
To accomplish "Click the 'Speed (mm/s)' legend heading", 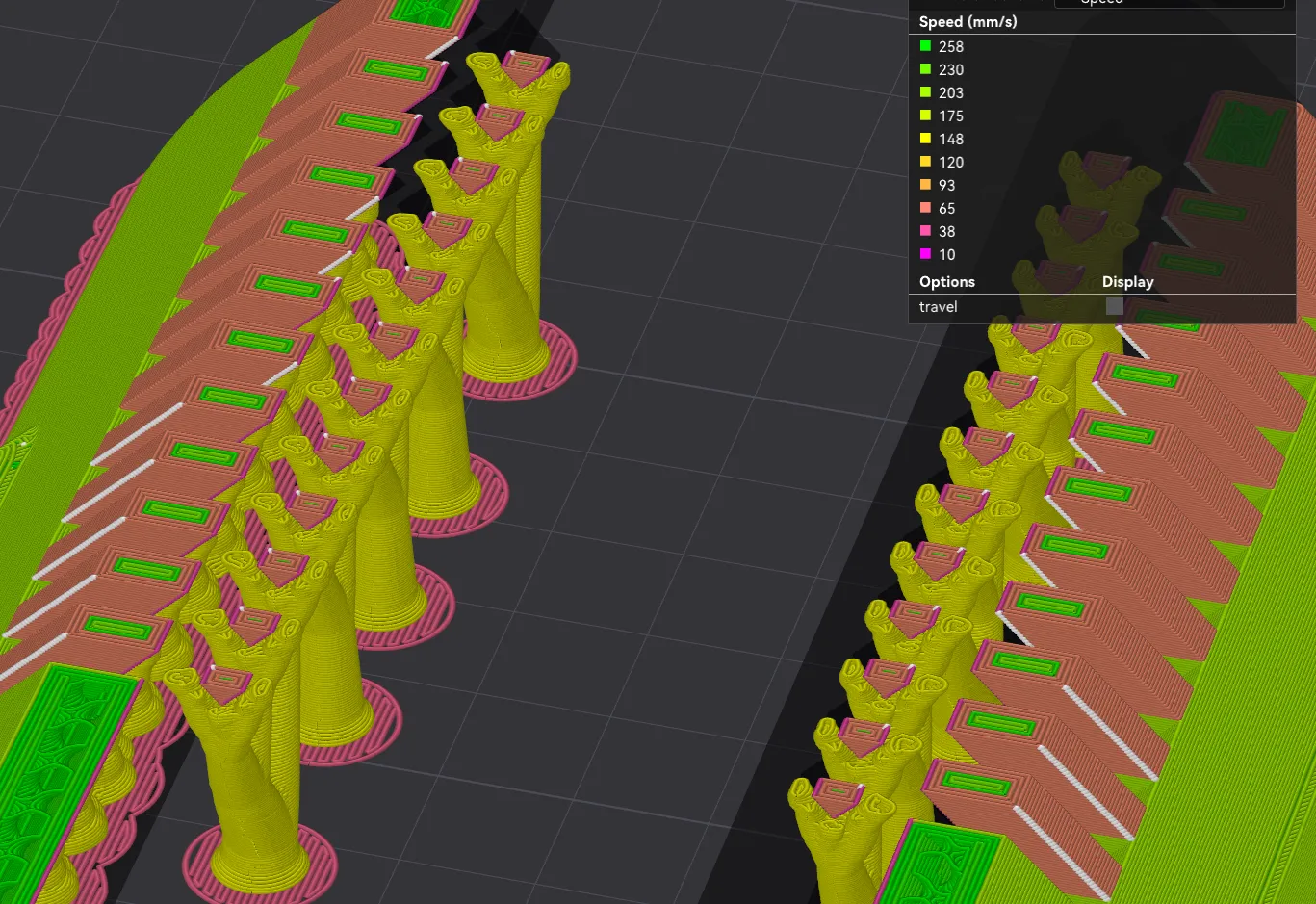I will click(x=968, y=21).
